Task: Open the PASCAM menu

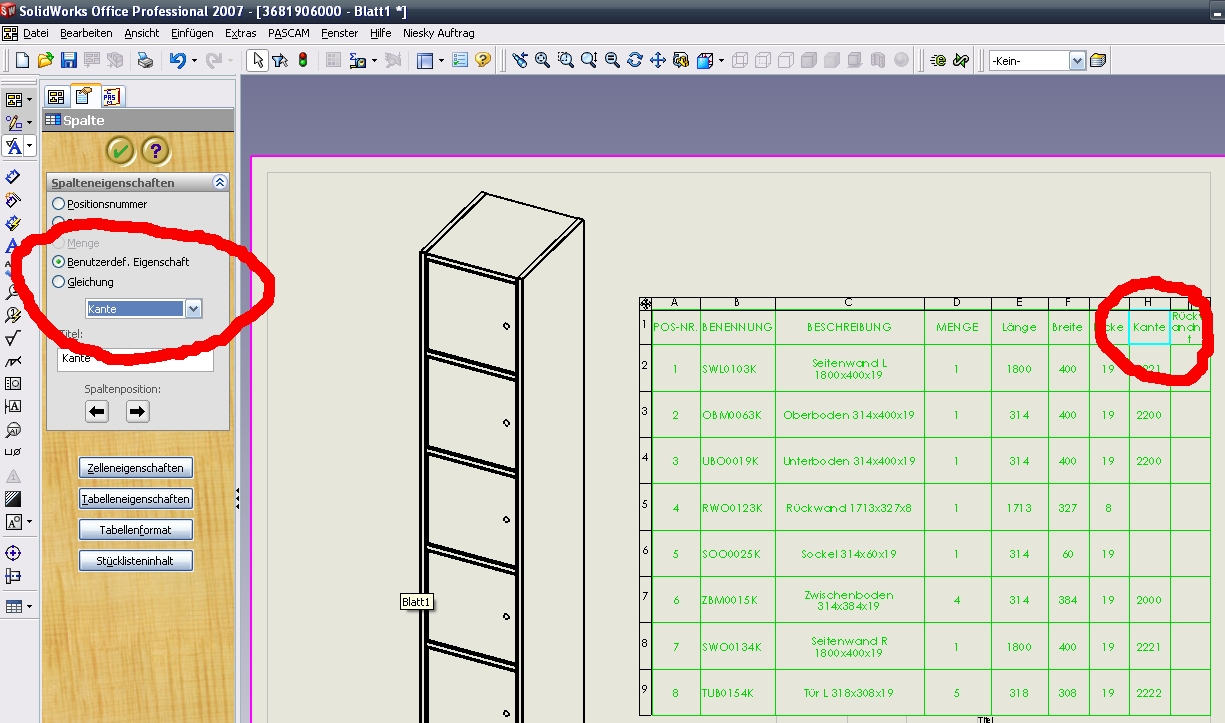Action: pyautogui.click(x=288, y=33)
